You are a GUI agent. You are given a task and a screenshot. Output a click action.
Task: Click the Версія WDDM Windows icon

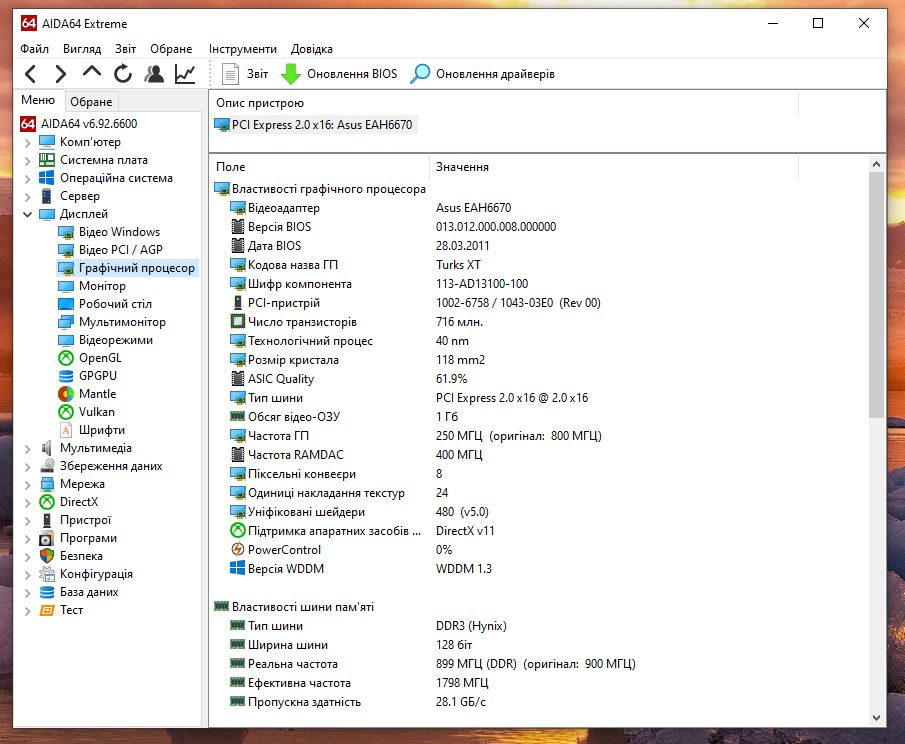coord(237,568)
